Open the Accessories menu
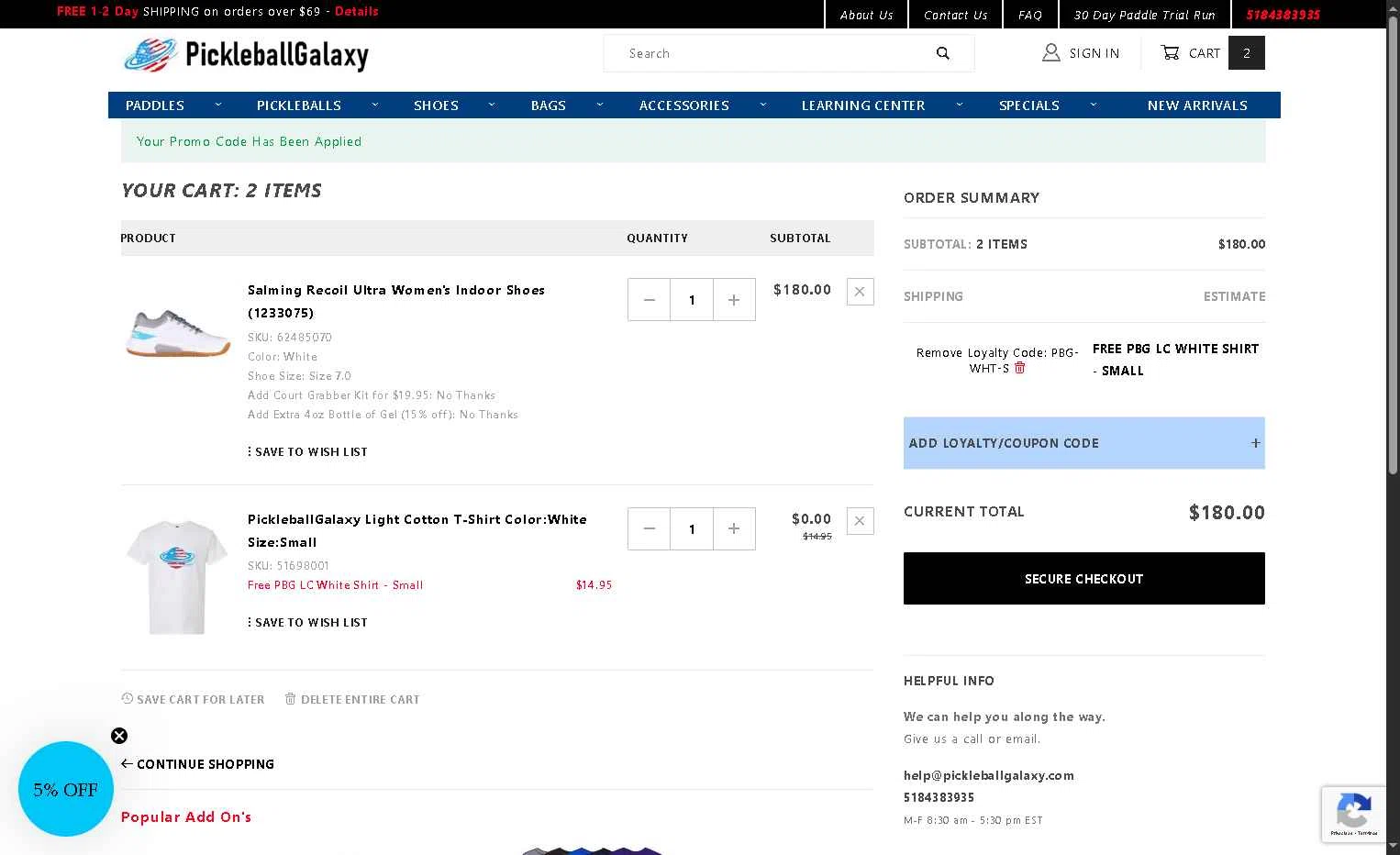 click(x=684, y=105)
